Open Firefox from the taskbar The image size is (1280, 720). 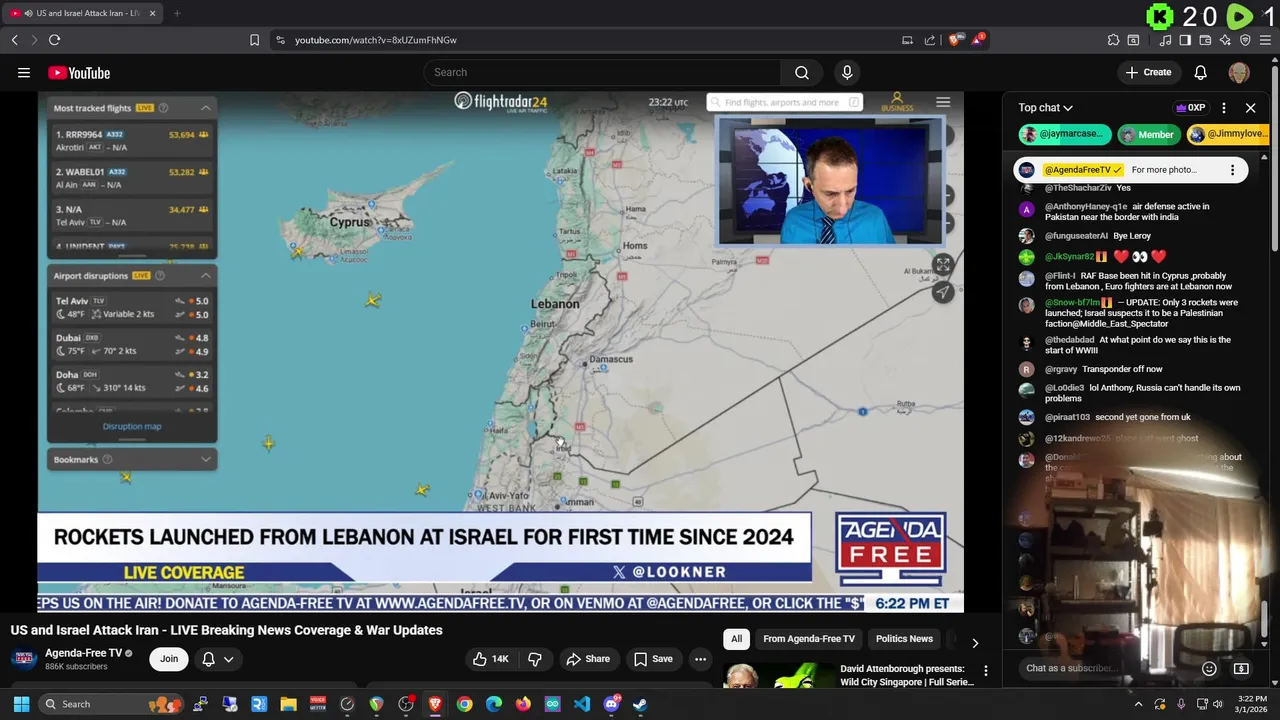[523, 704]
